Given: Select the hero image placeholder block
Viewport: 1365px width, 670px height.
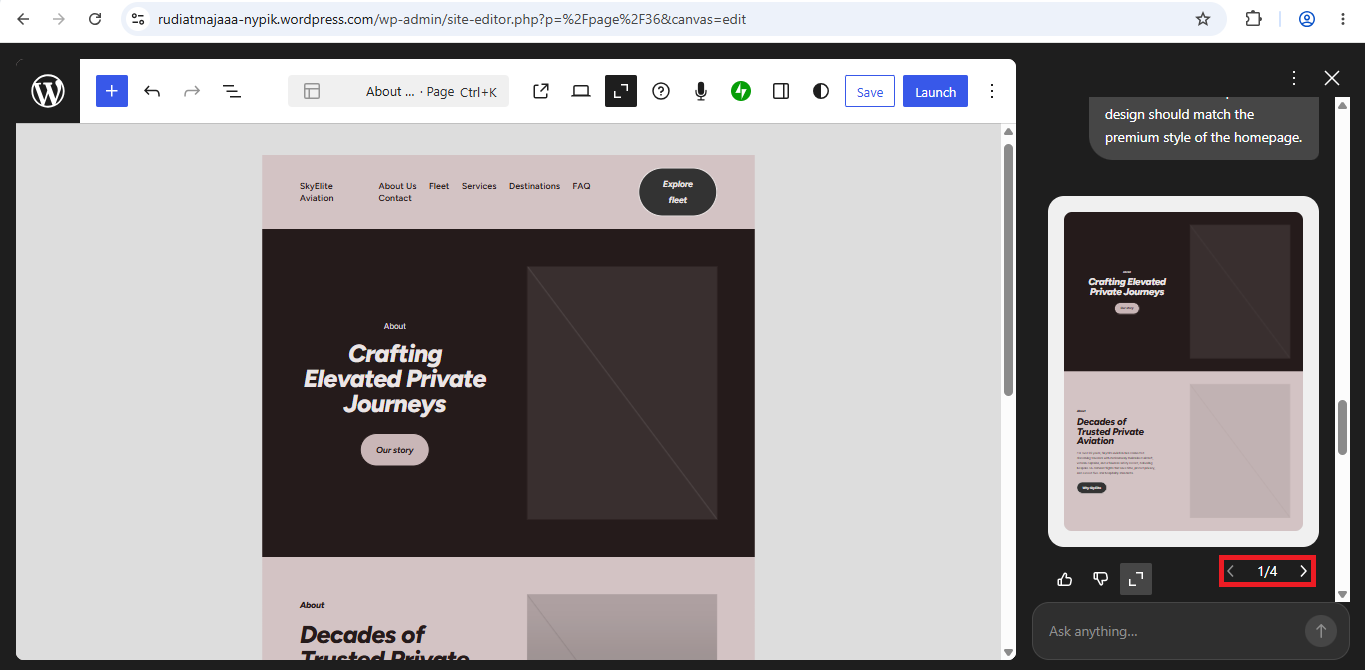Looking at the screenshot, I should tap(622, 393).
